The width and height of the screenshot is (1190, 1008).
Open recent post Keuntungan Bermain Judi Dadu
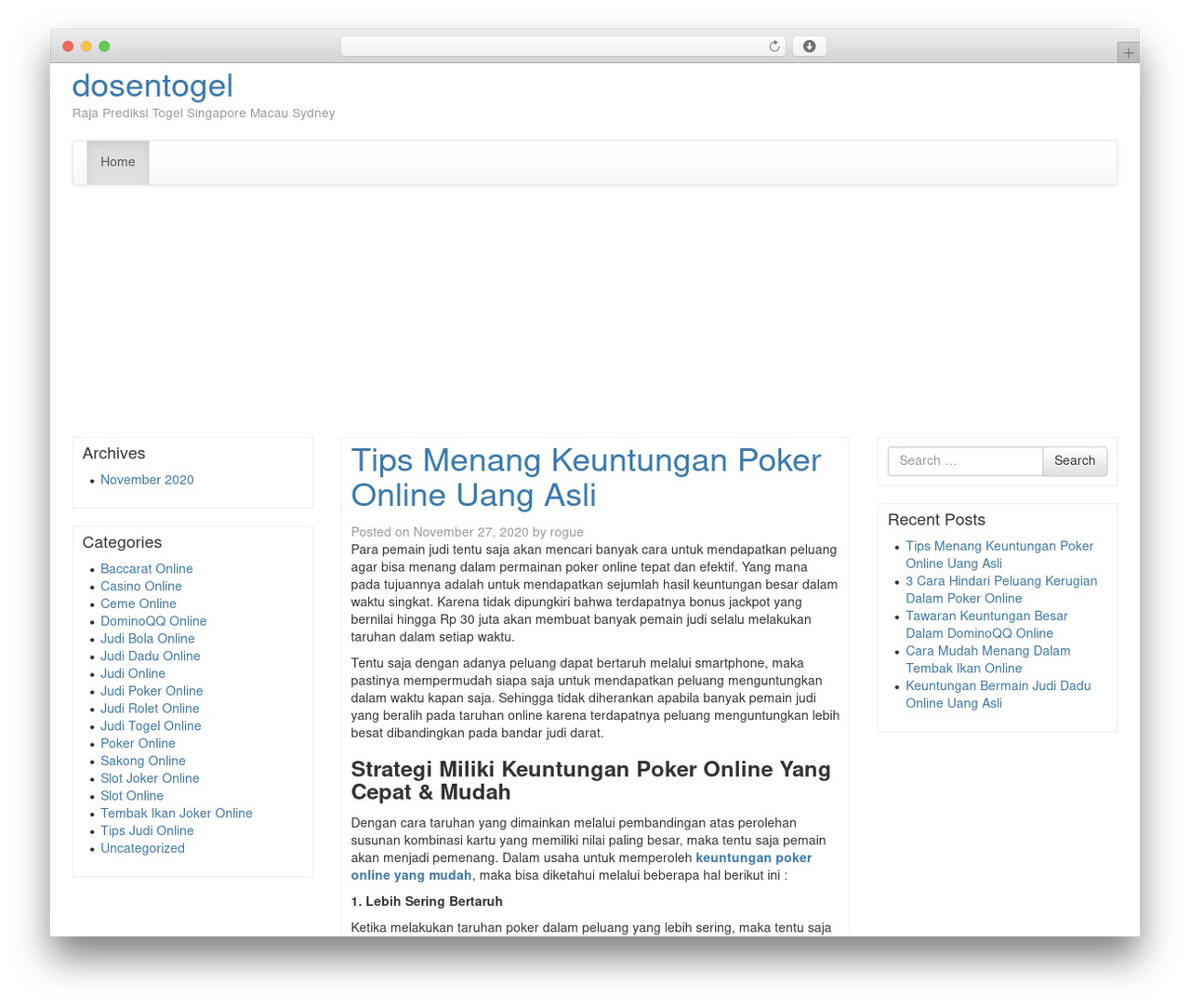pos(998,696)
